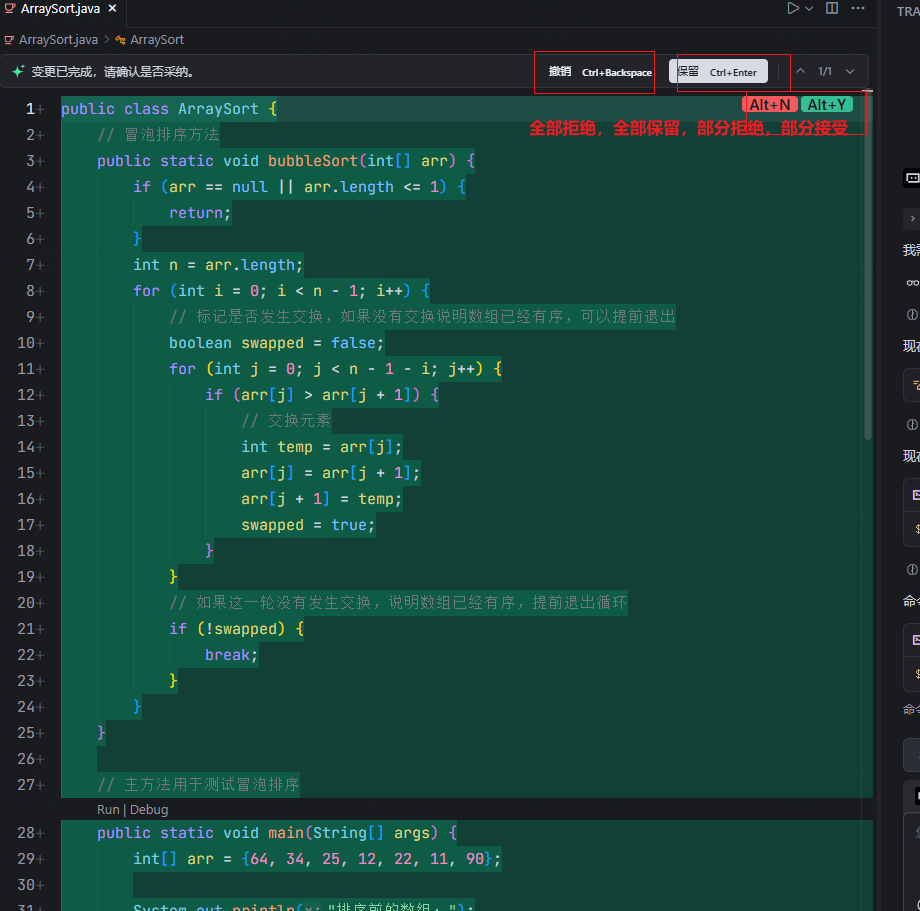
Task: Click line number 28 in the gutter
Action: [x=26, y=833]
